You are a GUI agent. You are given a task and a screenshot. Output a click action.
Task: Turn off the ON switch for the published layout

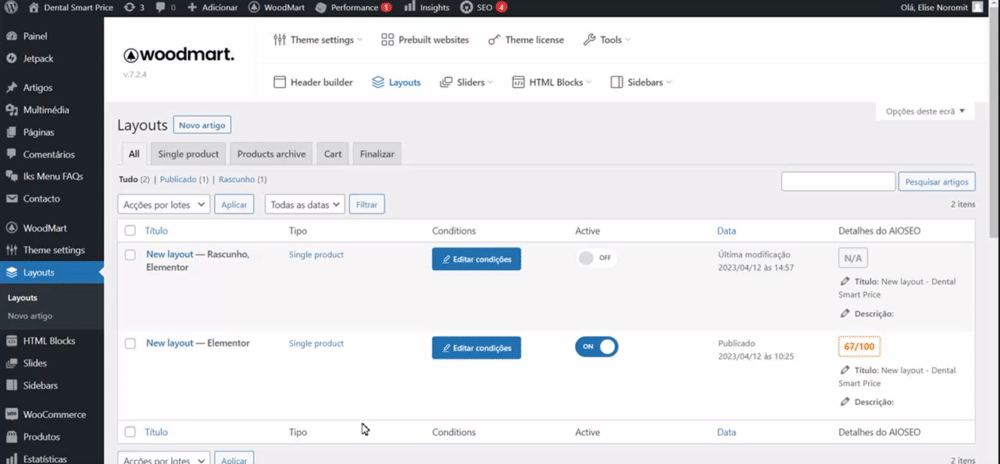pyautogui.click(x=596, y=347)
